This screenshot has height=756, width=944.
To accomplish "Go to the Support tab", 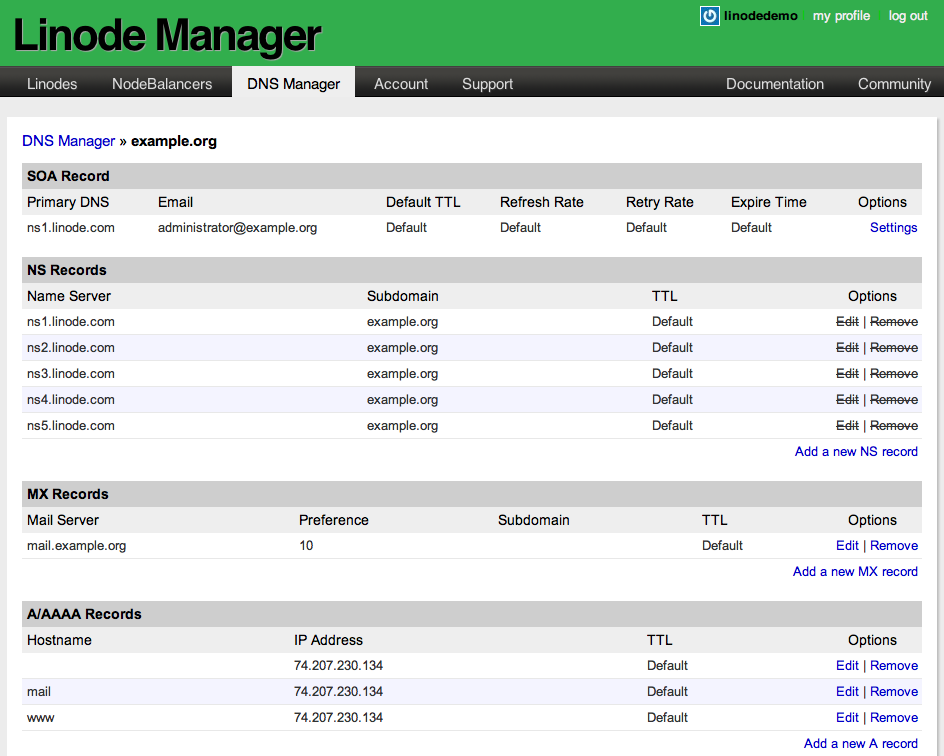I will coord(487,84).
